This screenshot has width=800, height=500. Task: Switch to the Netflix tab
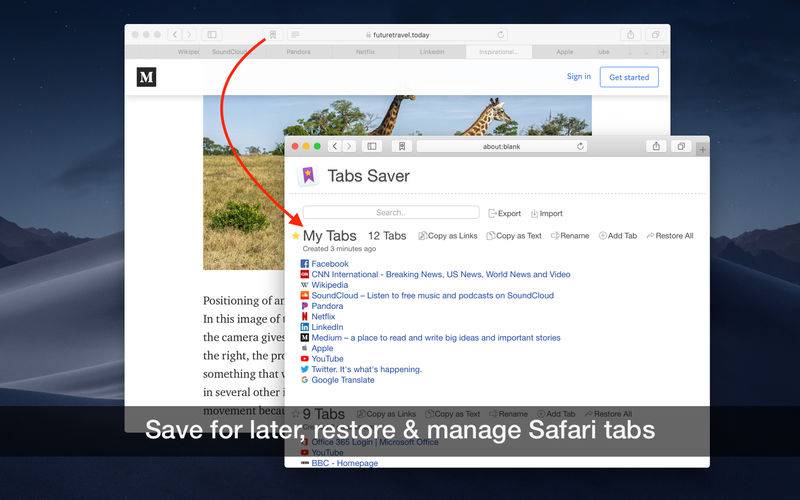coord(365,52)
